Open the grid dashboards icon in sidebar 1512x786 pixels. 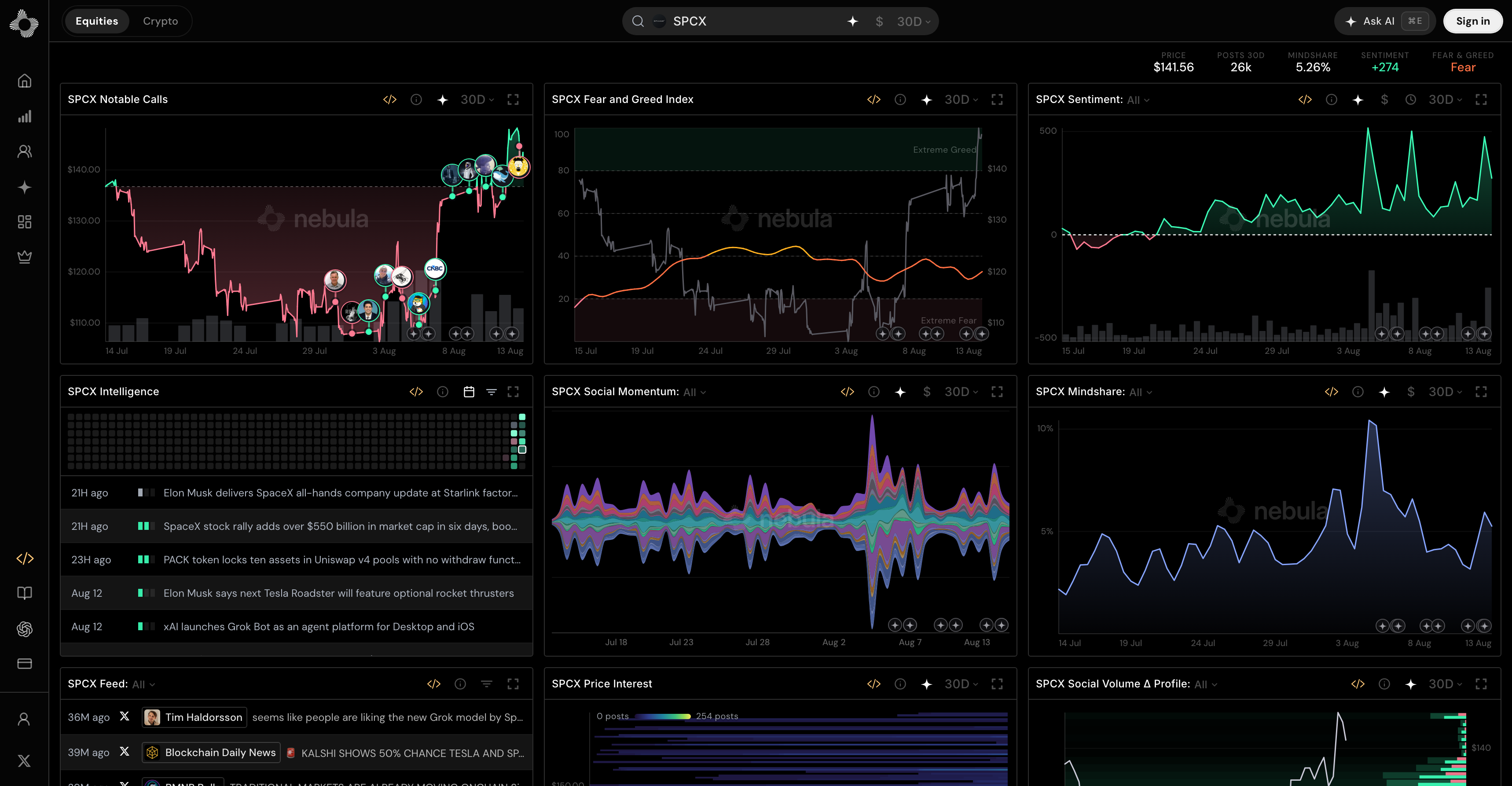pos(24,222)
